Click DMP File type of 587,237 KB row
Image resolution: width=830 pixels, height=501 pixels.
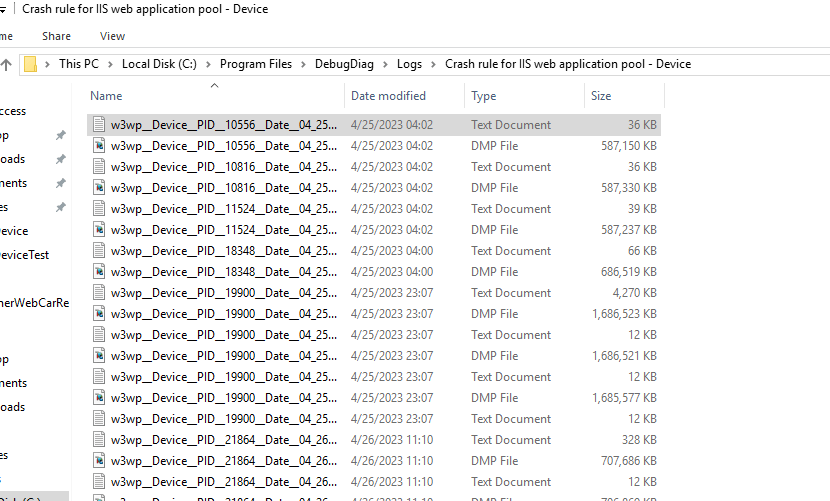[x=494, y=230]
